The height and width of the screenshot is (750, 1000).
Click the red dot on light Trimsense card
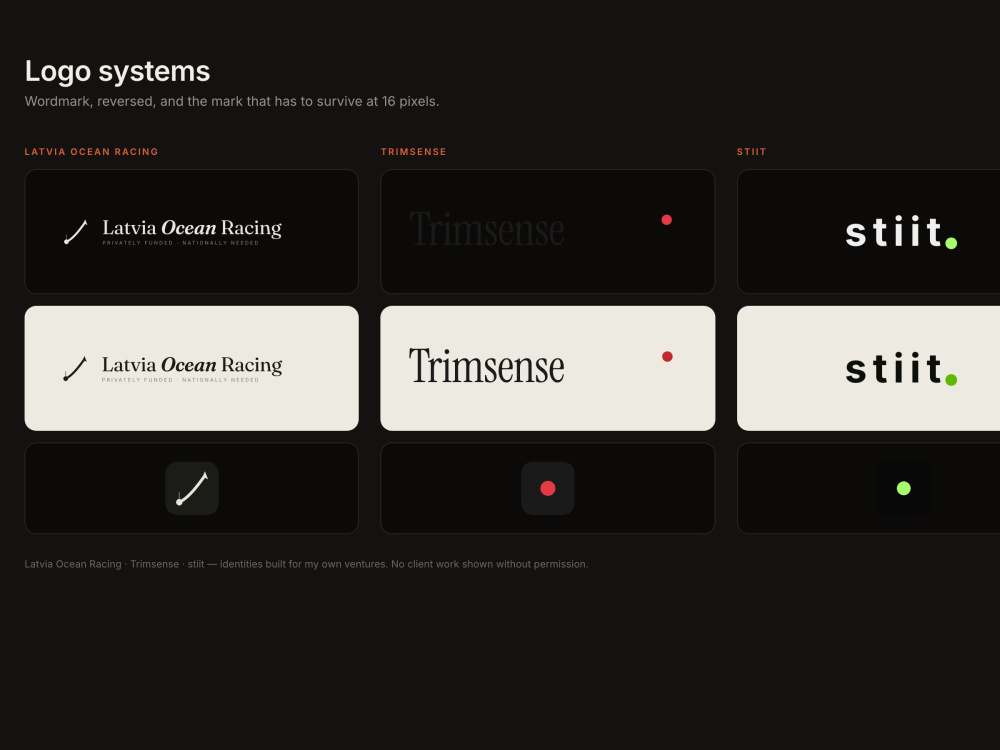[x=667, y=357]
